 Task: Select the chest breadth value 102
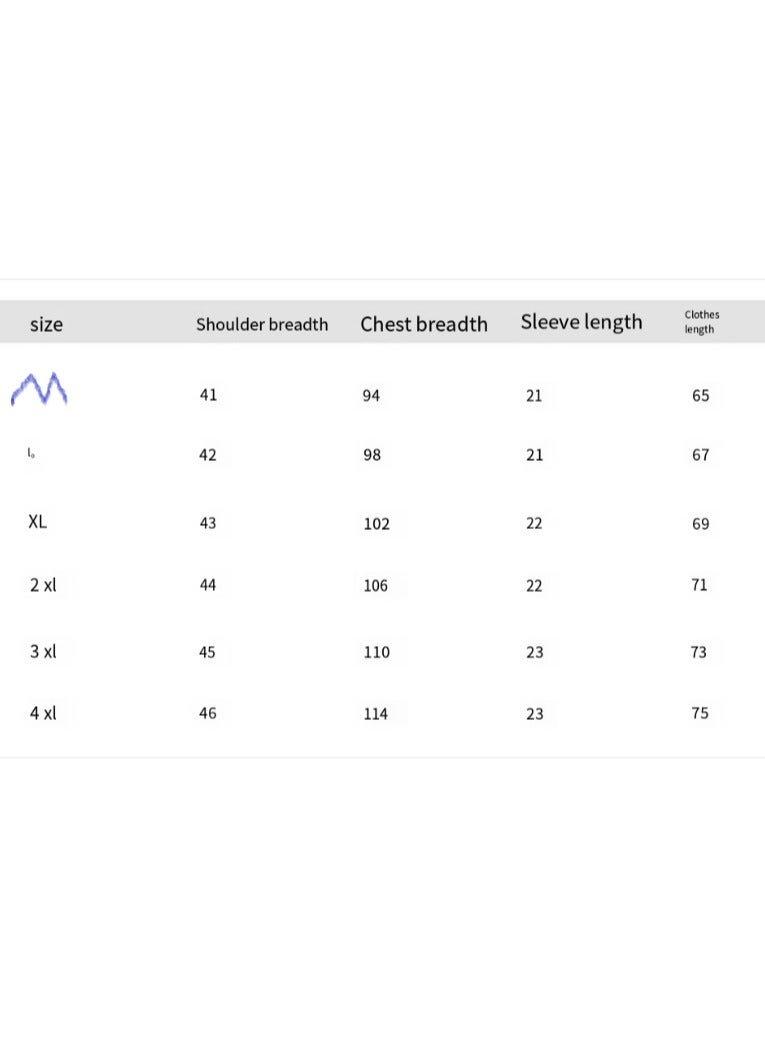377,524
